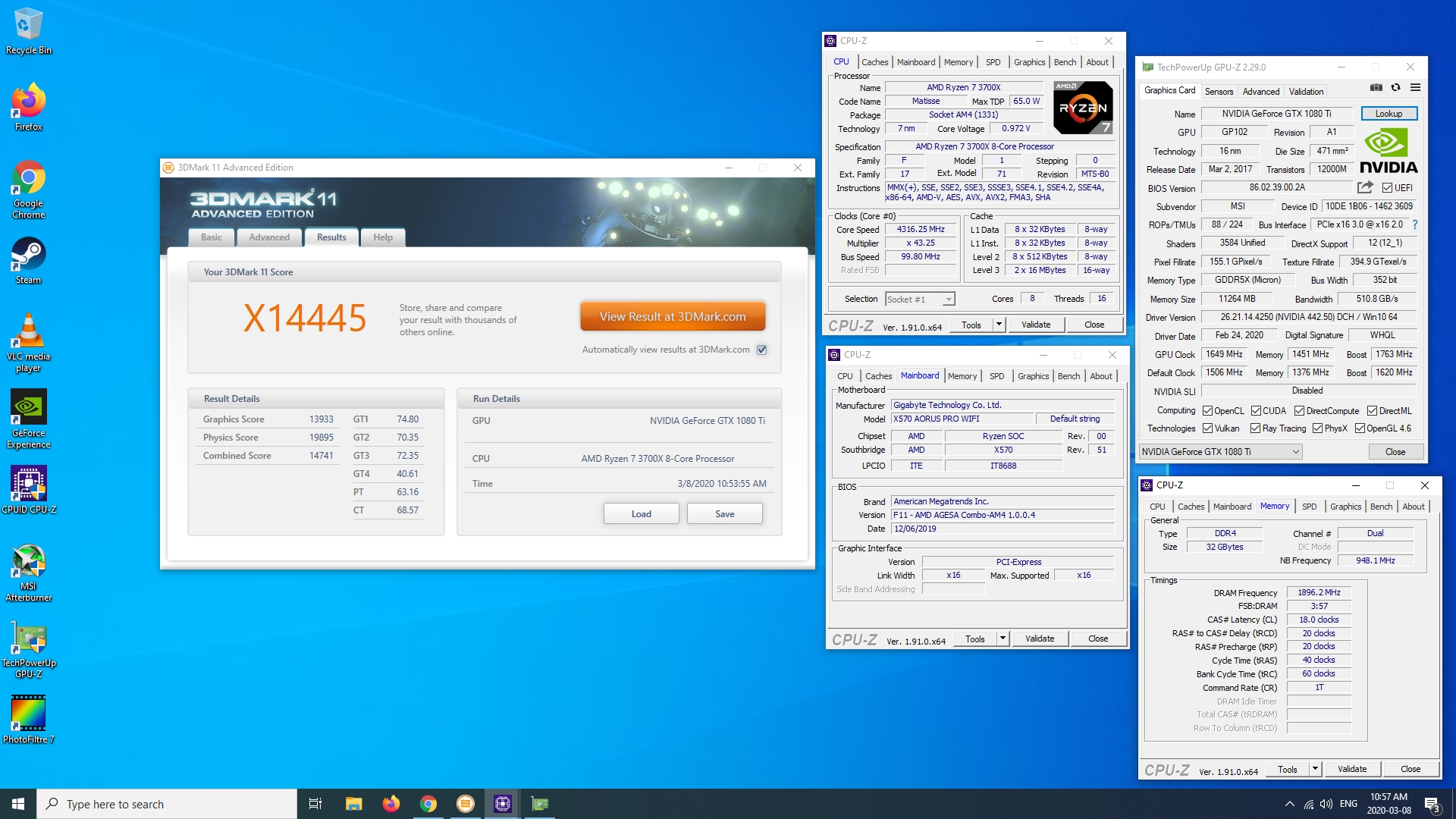
Task: Toggle the UEFI checkbox in GPU-Z
Action: point(1387,187)
